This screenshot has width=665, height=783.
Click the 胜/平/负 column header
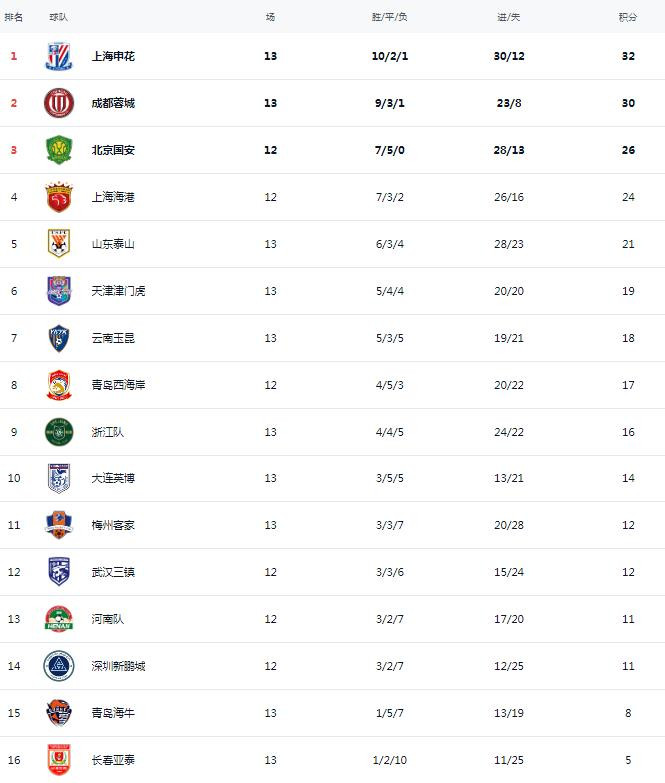pos(389,17)
